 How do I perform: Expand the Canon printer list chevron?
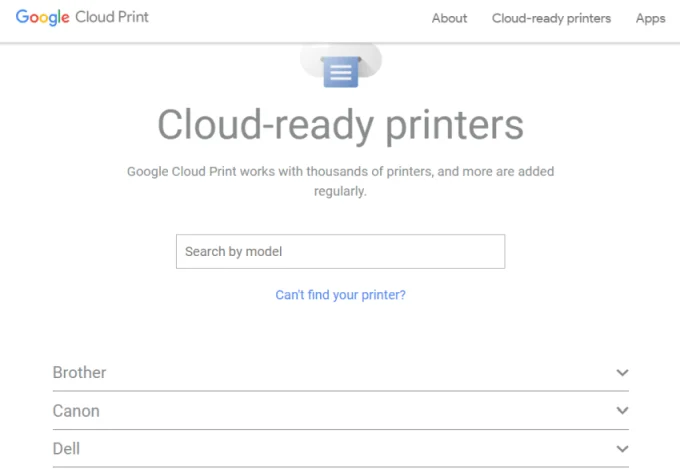point(622,410)
